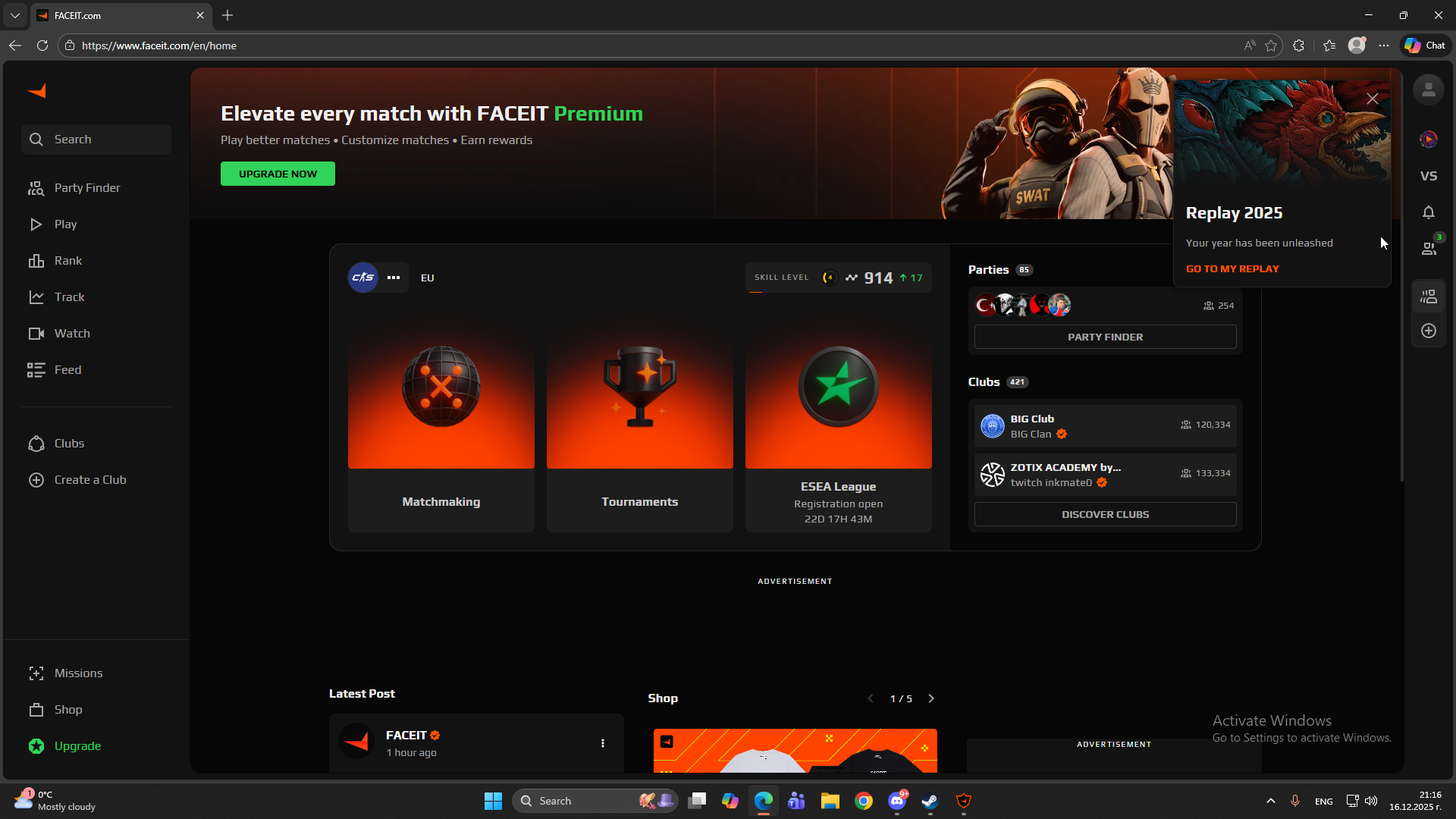Click the plus circle in right rail
The image size is (1456, 819).
[x=1429, y=331]
